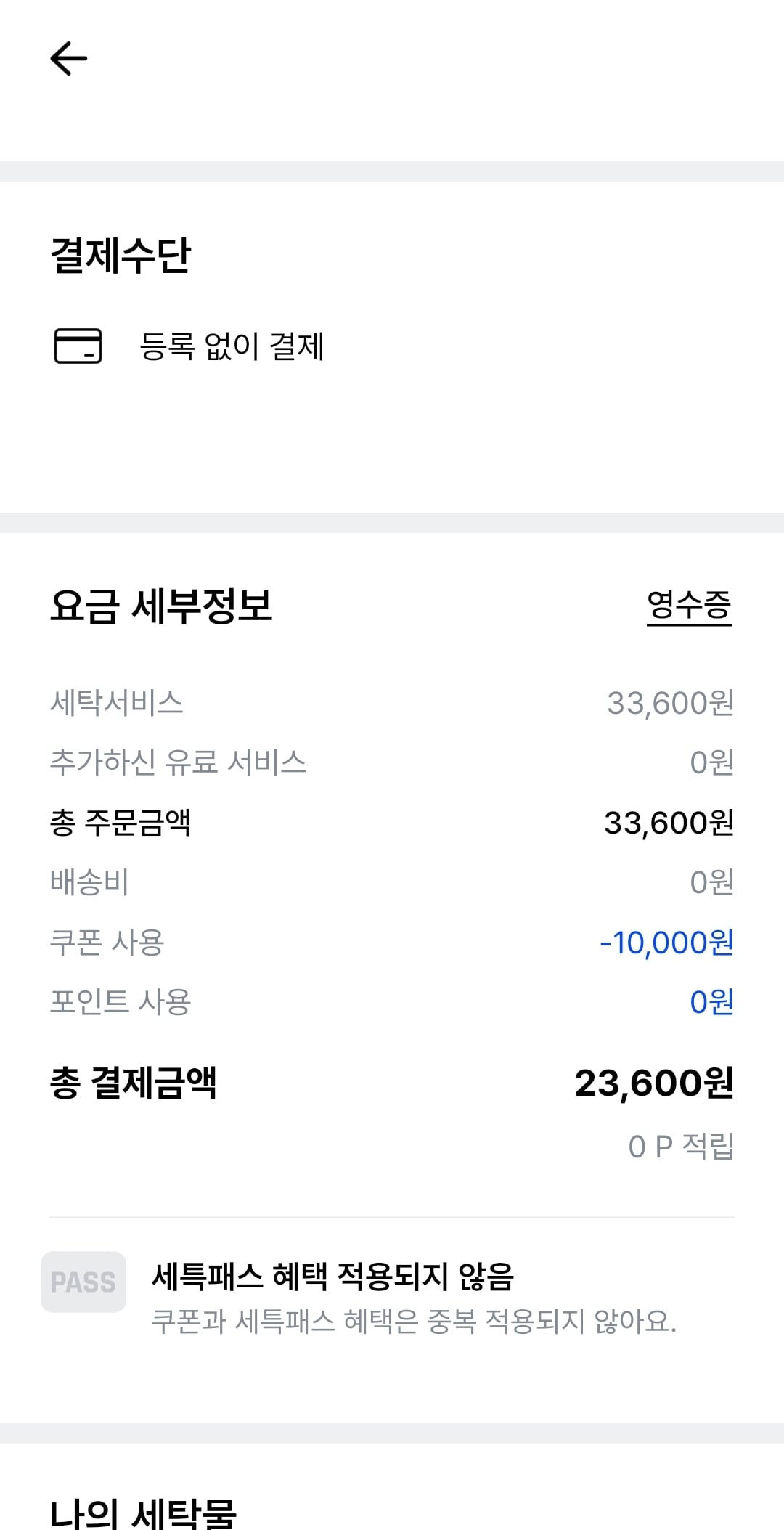This screenshot has width=784, height=1530.
Task: Tap the 결제수단 section heading
Action: tap(121, 255)
